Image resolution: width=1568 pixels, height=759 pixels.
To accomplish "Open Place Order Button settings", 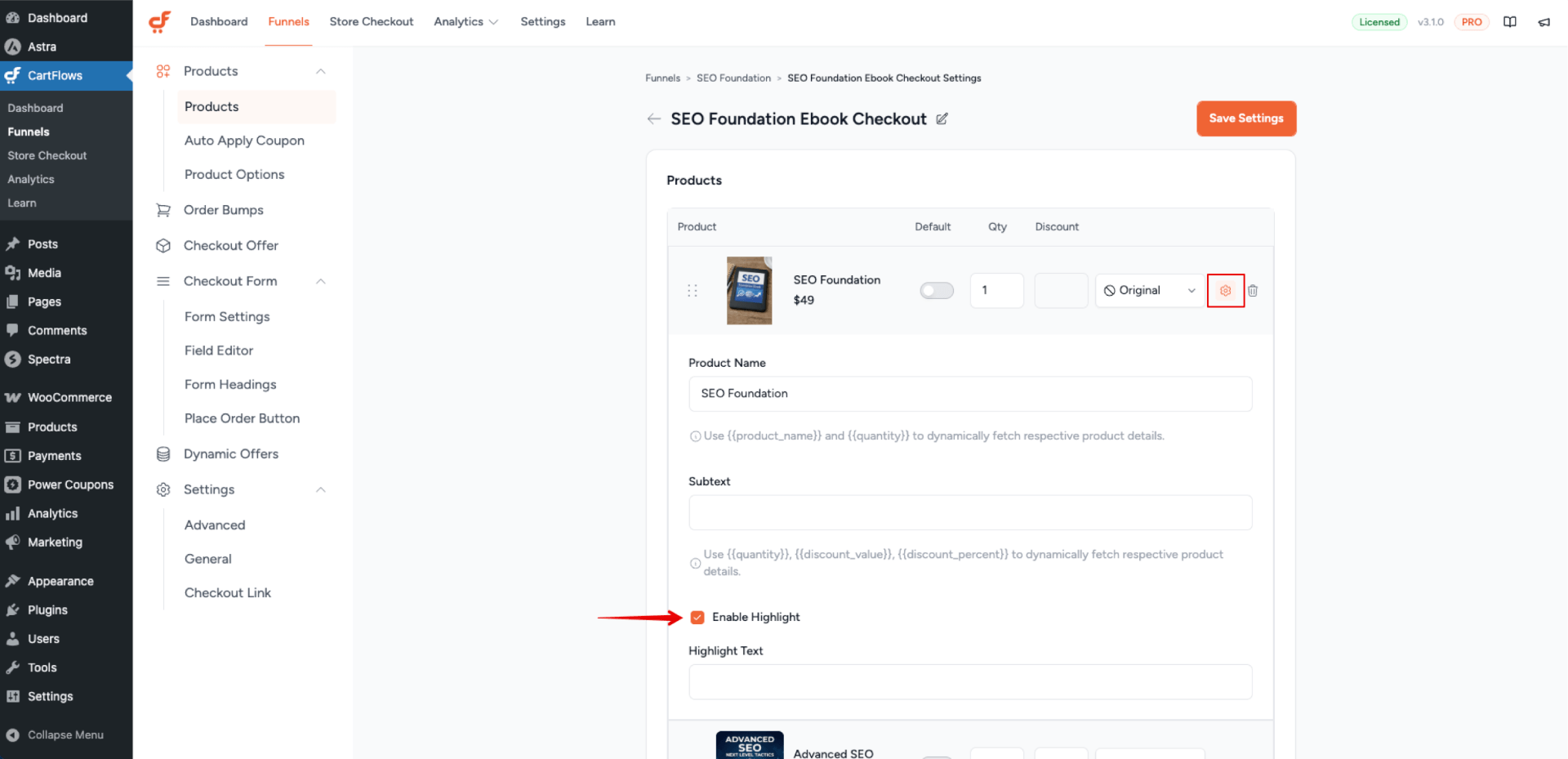I will (242, 418).
